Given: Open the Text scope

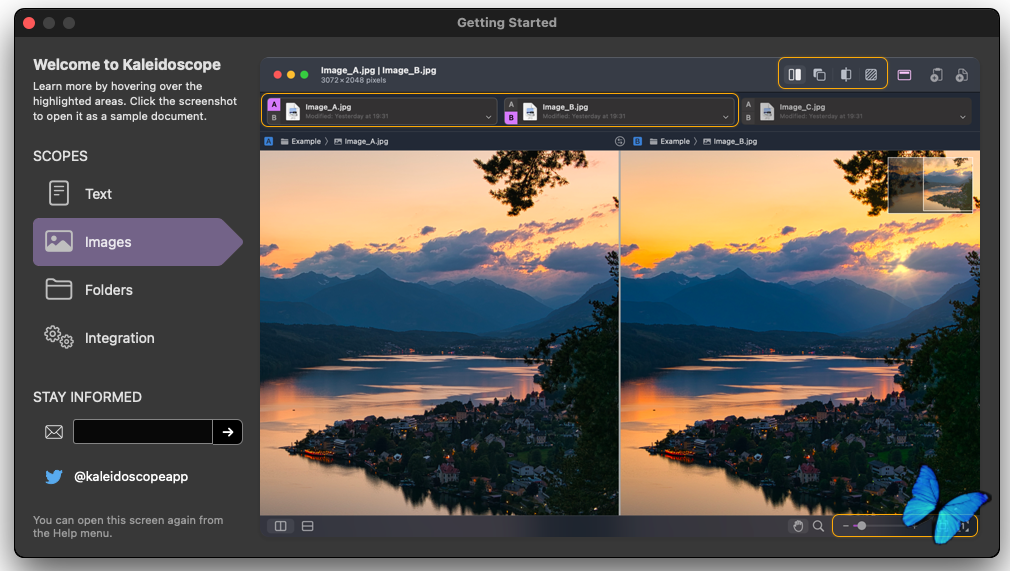Looking at the screenshot, I should 98,194.
